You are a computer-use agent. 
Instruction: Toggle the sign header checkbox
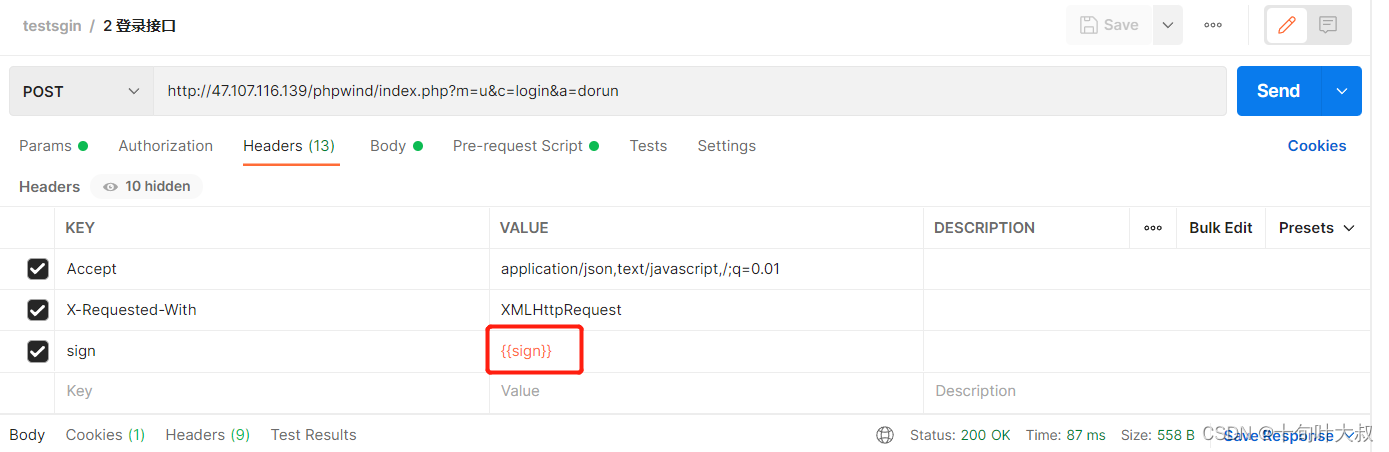38,351
